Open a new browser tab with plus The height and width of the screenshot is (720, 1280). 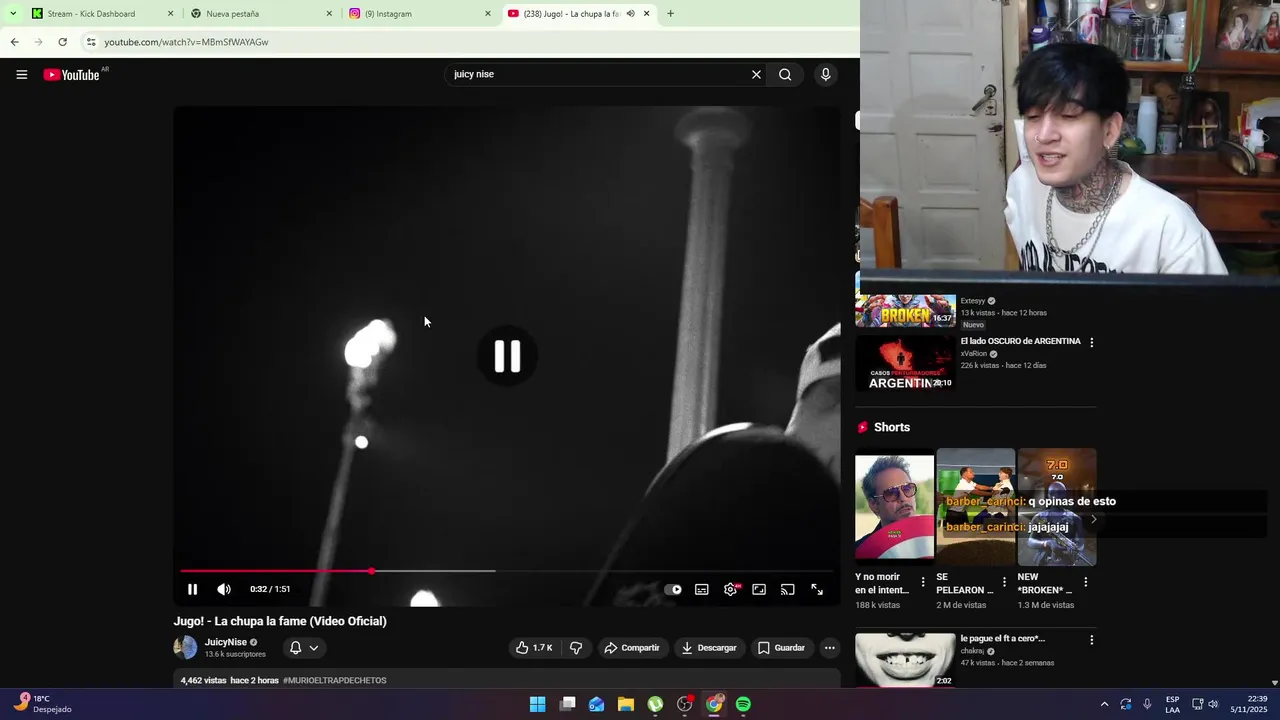pos(670,14)
